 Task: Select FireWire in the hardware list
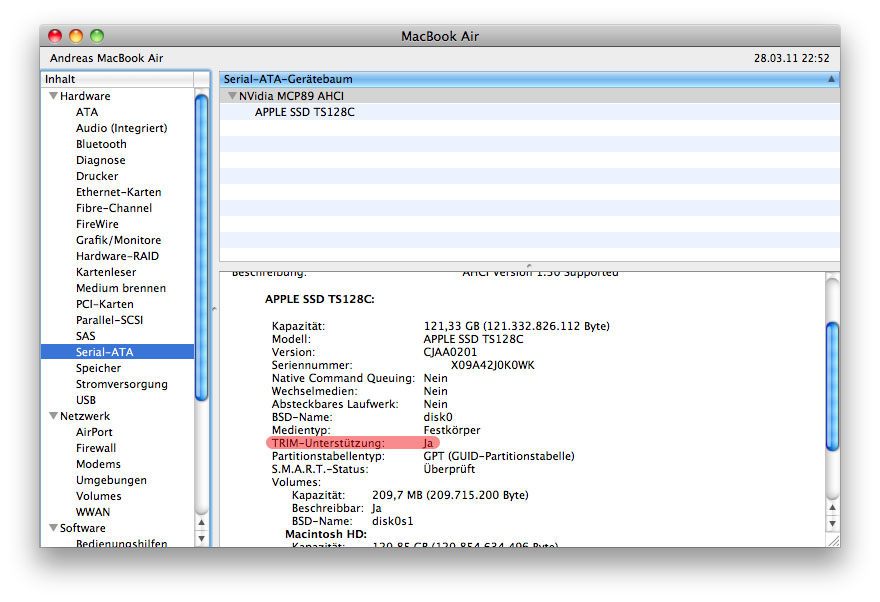[97, 224]
